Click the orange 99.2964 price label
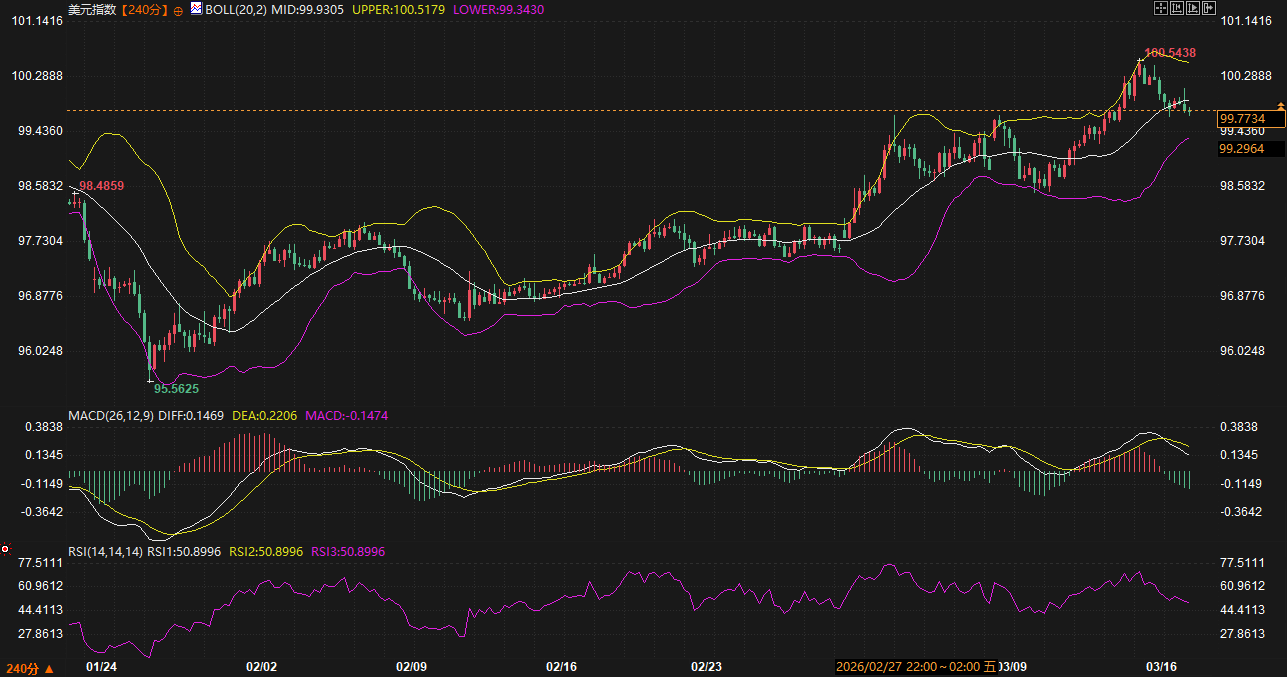The height and width of the screenshot is (677, 1287). pos(1241,149)
